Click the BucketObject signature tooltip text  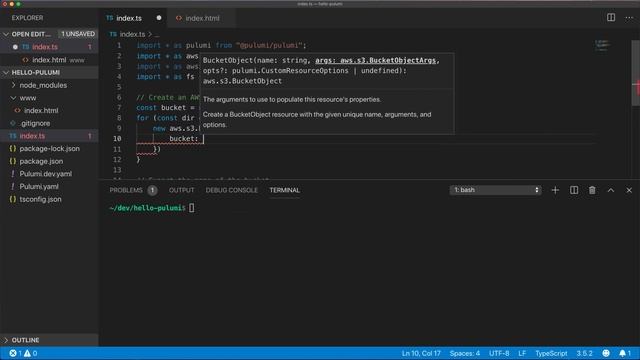click(321, 71)
